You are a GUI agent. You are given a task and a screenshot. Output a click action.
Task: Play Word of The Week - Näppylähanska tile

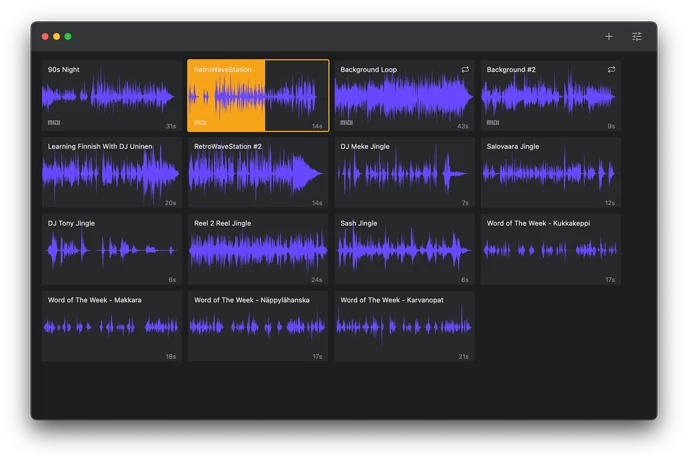pos(258,326)
